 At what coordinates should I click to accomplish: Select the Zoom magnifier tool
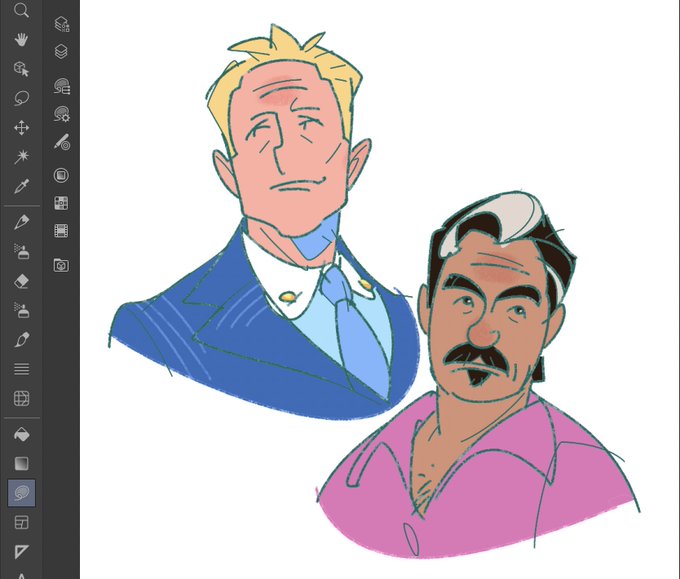pyautogui.click(x=21, y=10)
